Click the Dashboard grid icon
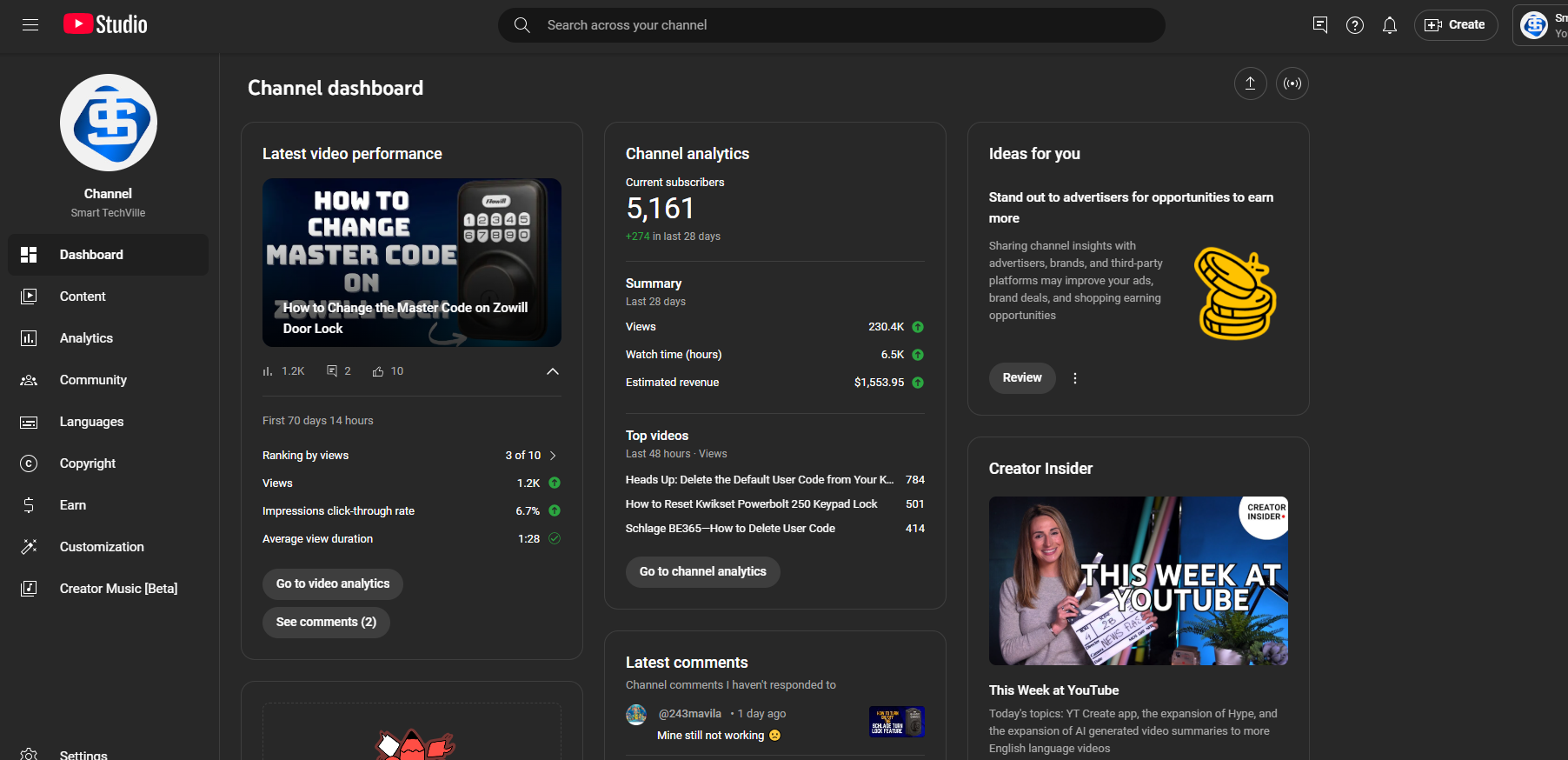The image size is (1568, 760). click(x=29, y=255)
